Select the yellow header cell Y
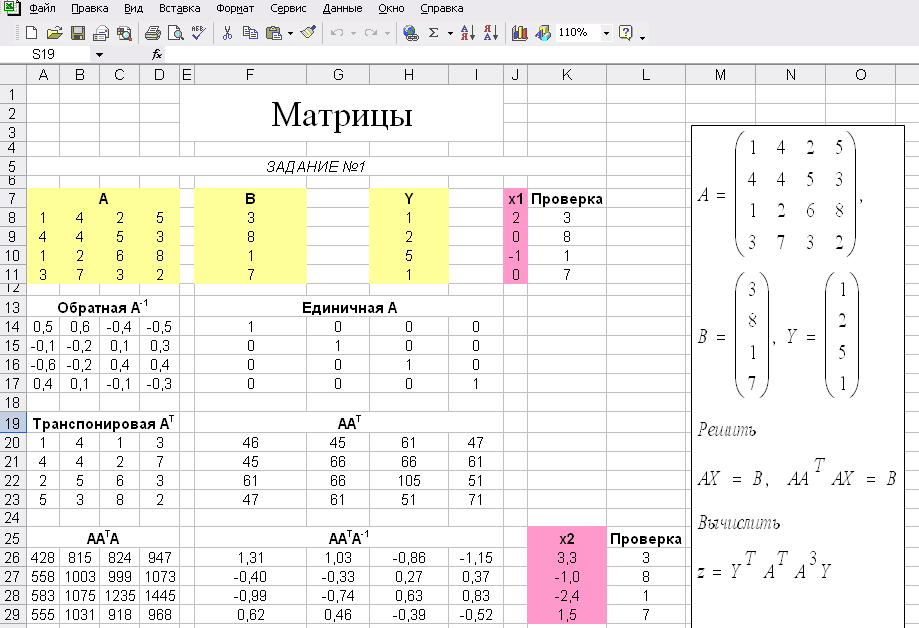Viewport: 919px width, 628px height. (x=409, y=198)
